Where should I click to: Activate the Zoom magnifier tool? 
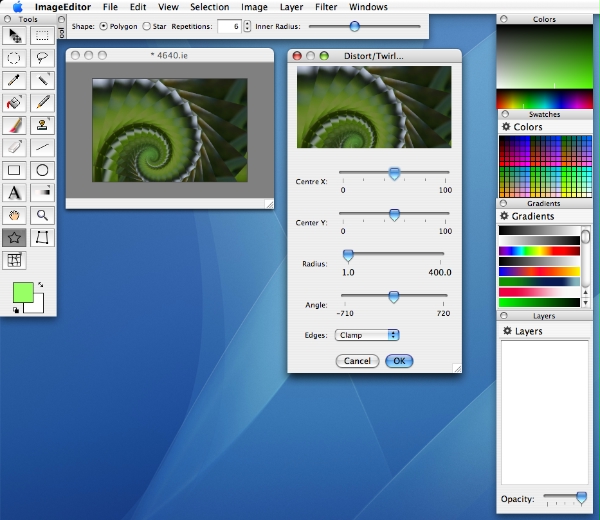[x=43, y=215]
